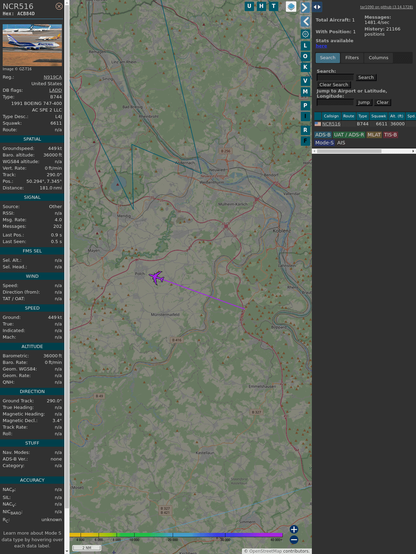
Task: Switch to the Filters tab
Action: (x=352, y=58)
